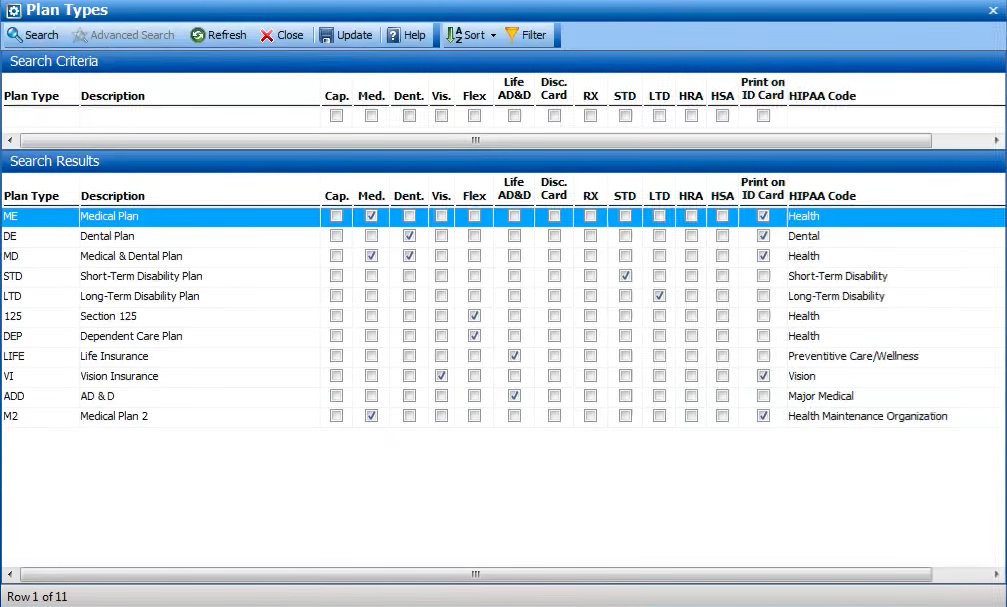The width and height of the screenshot is (1007, 607).
Task: Select the 'Section 125' description cell
Action: pyautogui.click(x=200, y=316)
